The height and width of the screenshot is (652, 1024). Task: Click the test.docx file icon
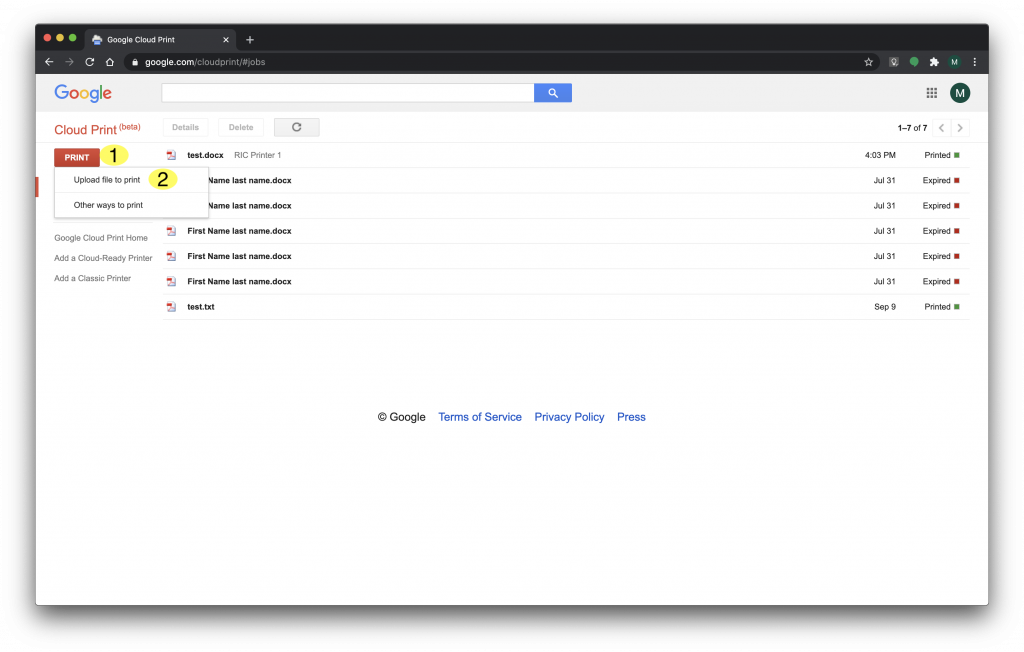tap(171, 155)
